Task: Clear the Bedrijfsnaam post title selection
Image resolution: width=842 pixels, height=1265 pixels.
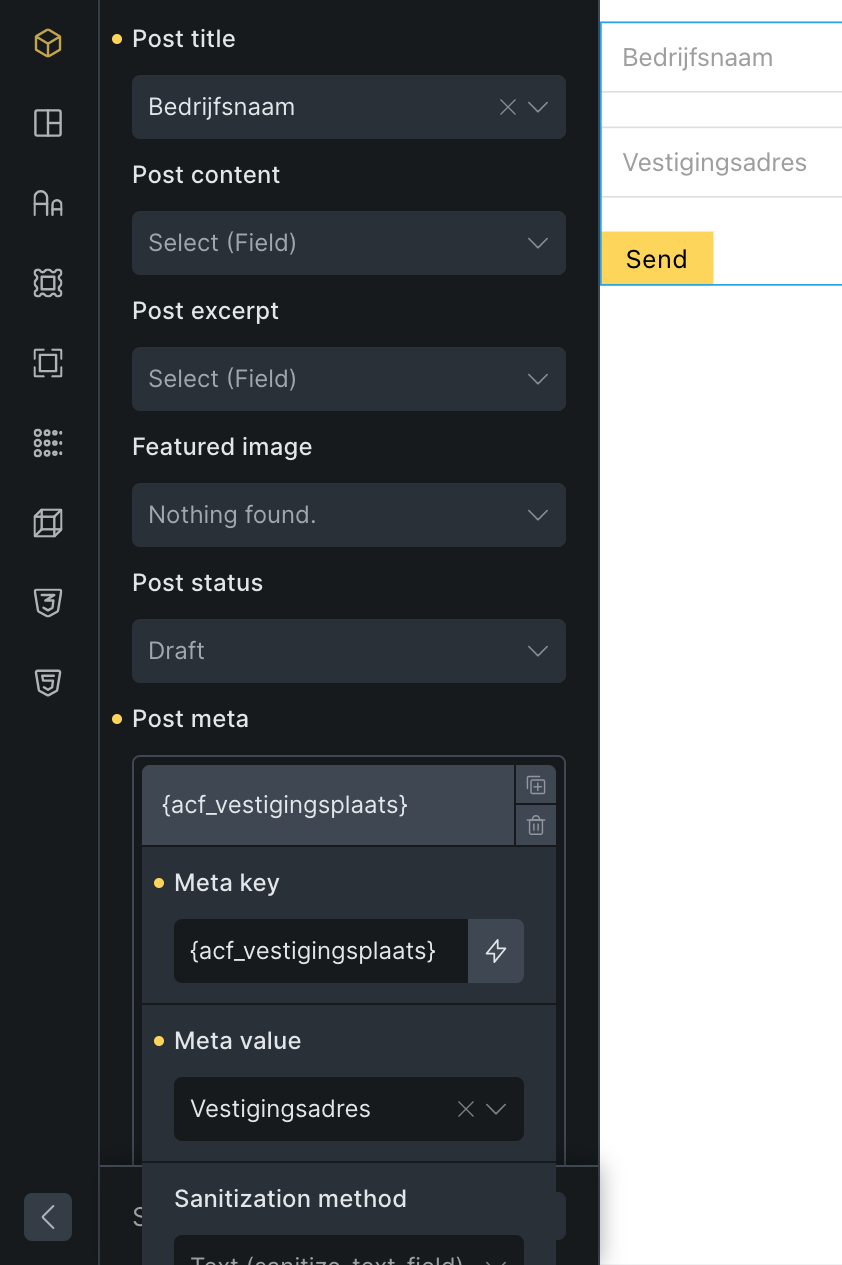Action: coord(508,107)
